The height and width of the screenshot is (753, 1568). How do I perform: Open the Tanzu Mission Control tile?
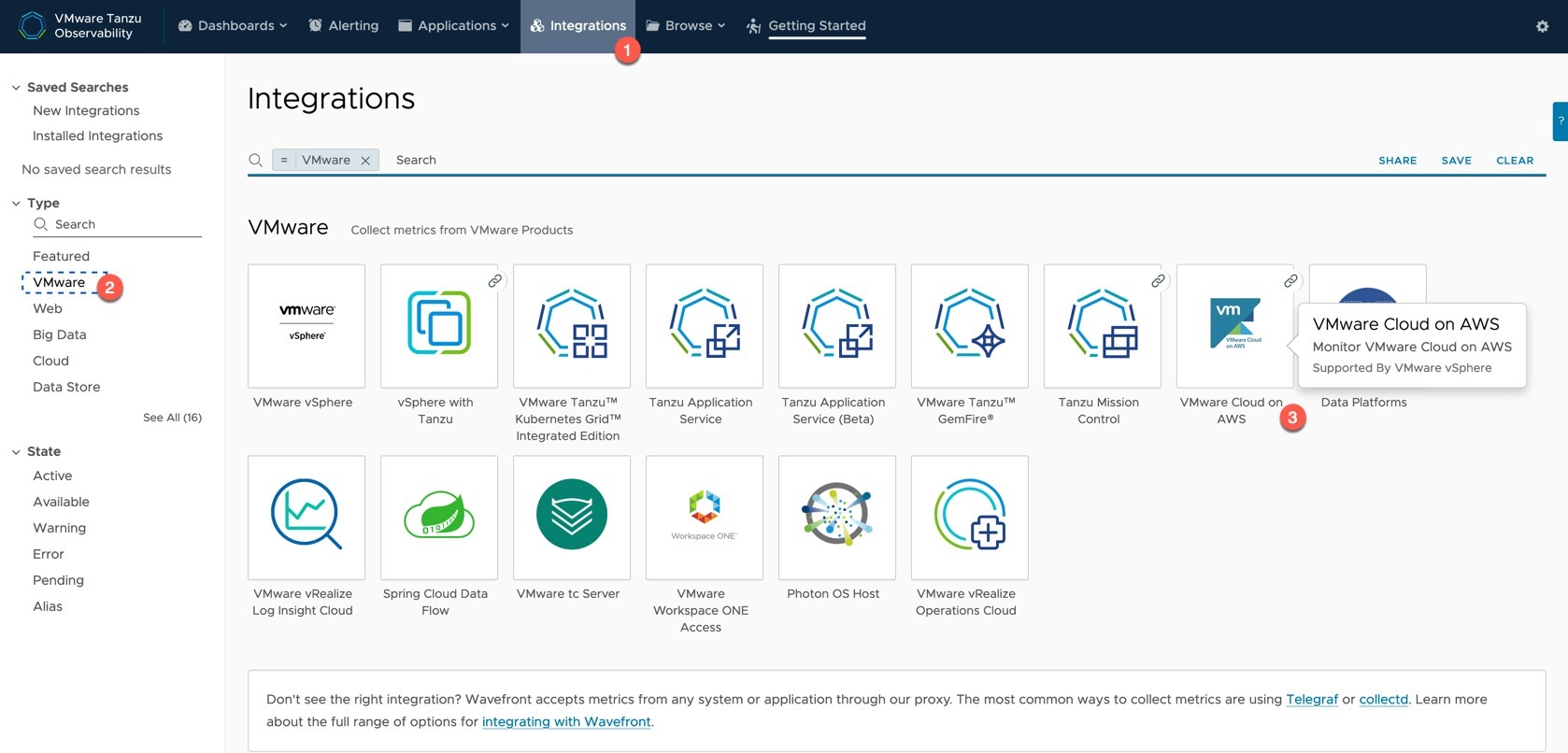[x=1103, y=326]
